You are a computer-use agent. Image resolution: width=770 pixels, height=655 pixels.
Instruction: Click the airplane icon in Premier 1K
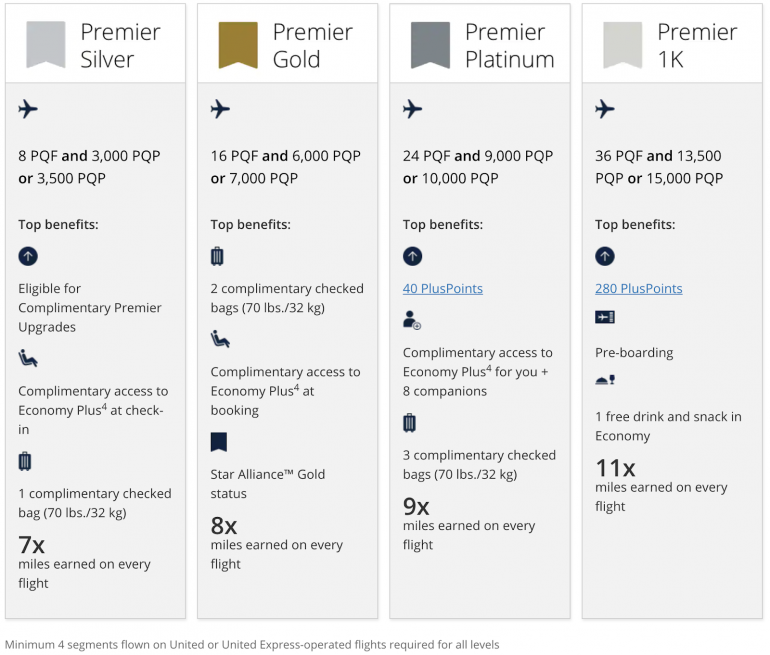click(604, 109)
